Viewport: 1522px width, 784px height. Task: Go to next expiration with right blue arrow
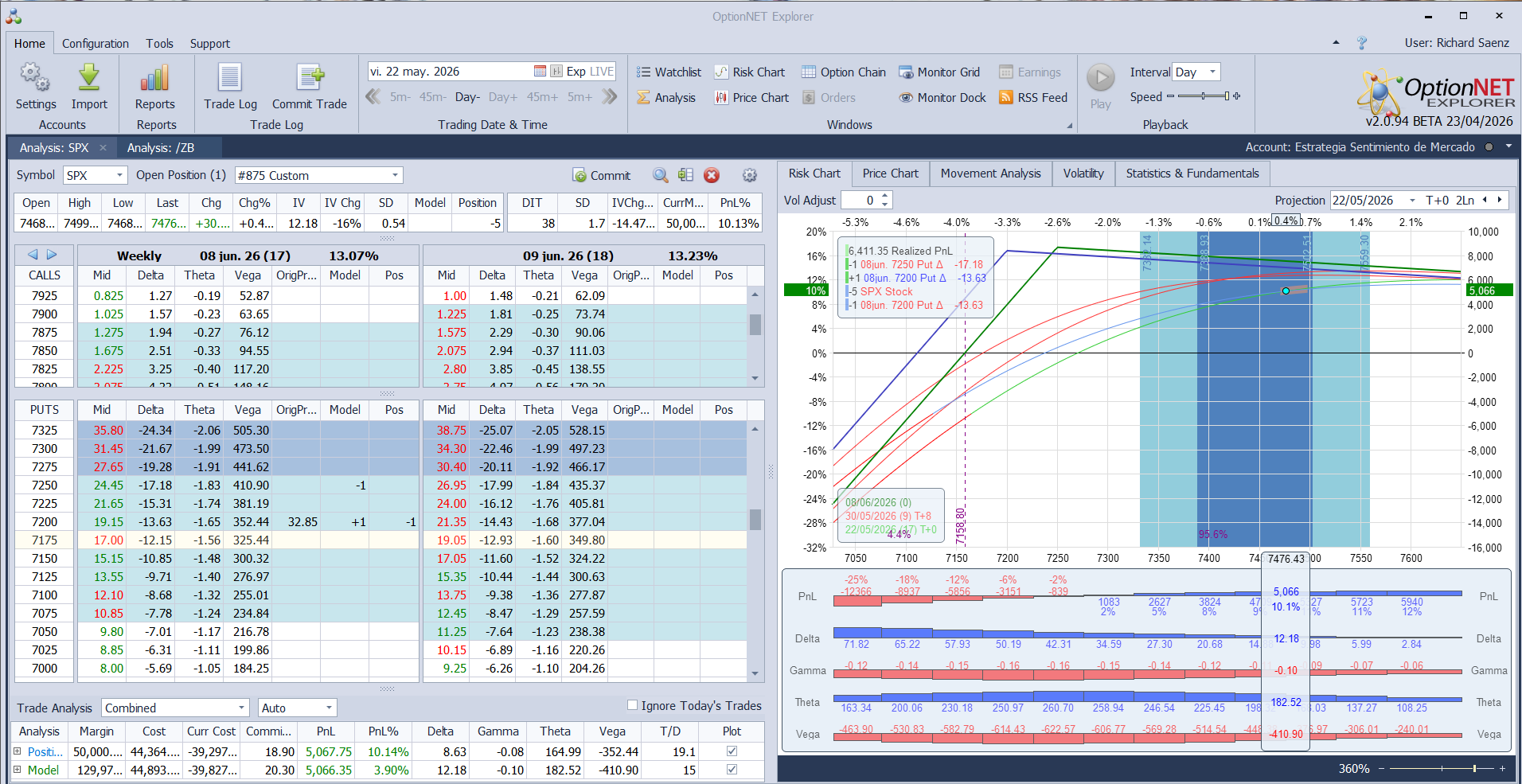[x=52, y=255]
